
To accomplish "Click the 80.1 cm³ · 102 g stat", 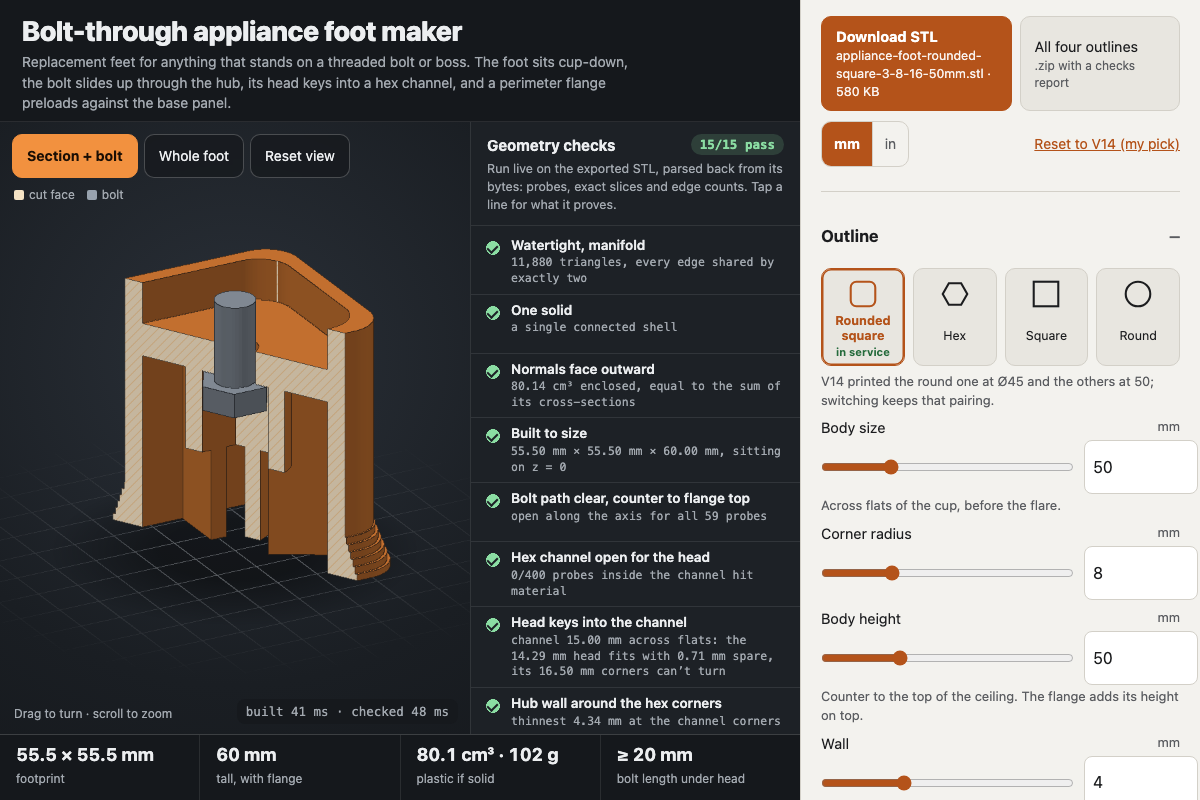I will [500, 767].
